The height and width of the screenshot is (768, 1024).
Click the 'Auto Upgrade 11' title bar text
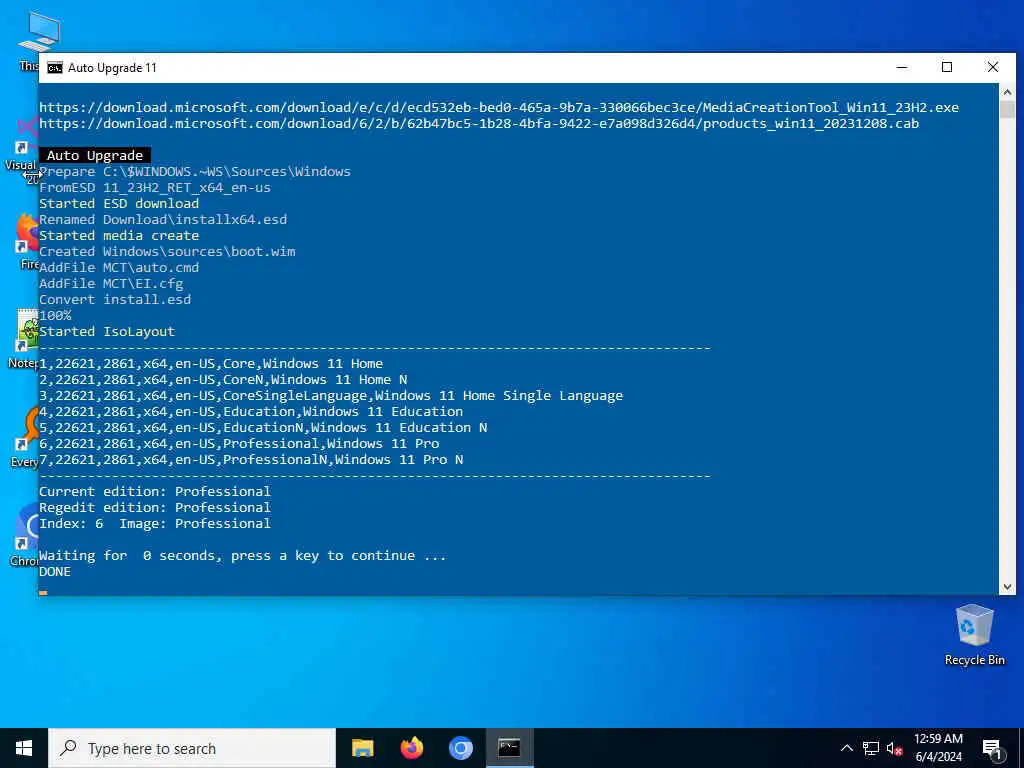tap(112, 68)
